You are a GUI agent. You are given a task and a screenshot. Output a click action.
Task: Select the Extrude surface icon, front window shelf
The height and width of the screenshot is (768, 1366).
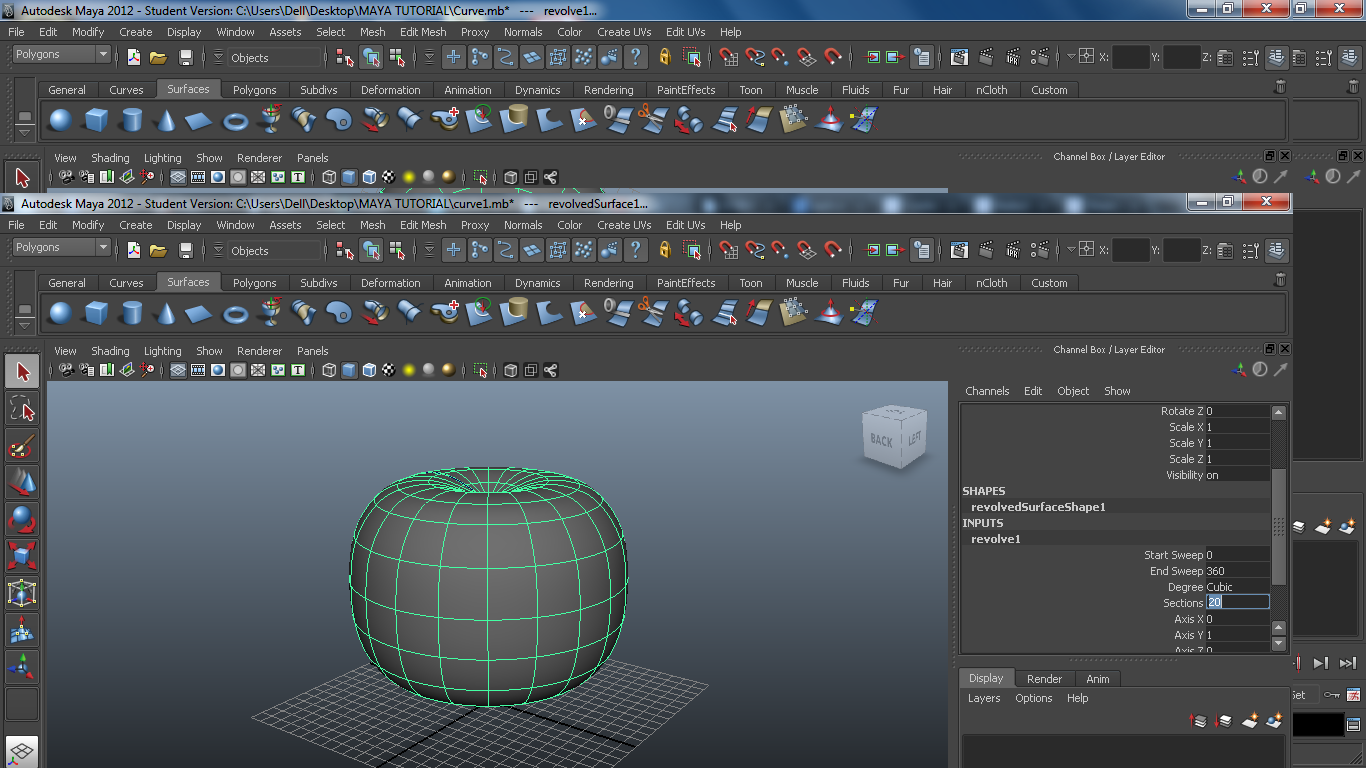pos(375,313)
